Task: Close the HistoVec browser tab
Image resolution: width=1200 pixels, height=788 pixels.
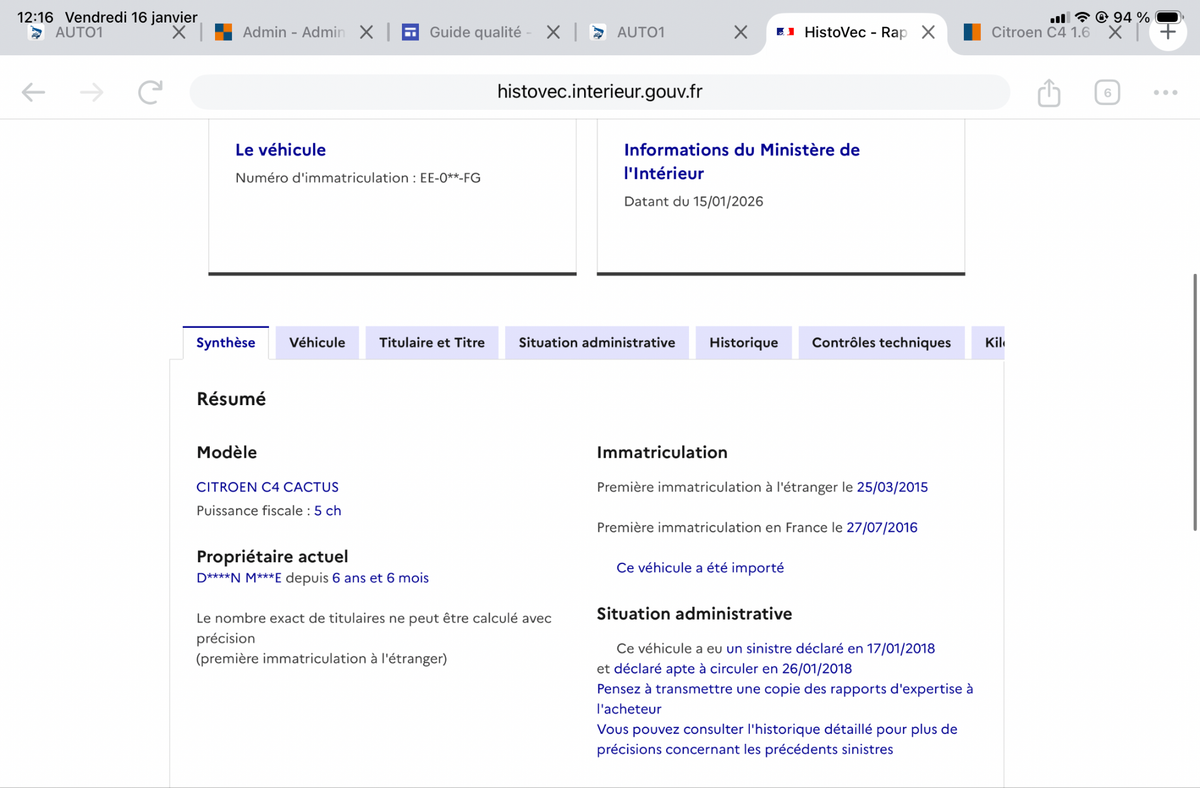Action: tap(928, 32)
